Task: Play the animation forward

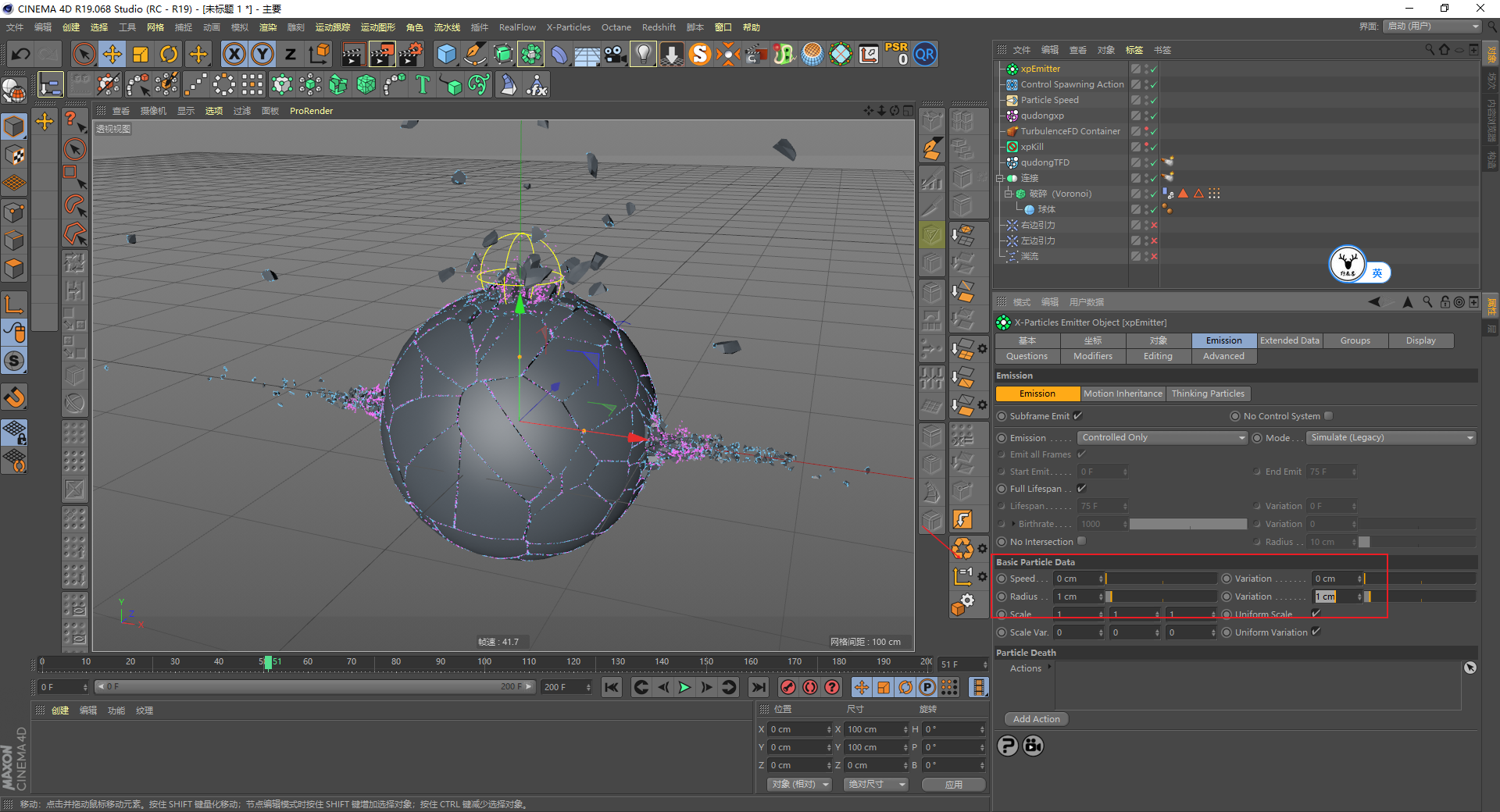Action: click(x=684, y=687)
